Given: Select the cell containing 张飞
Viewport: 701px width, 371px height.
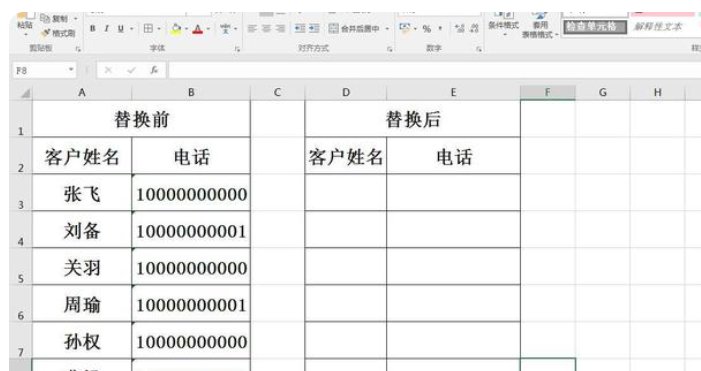Looking at the screenshot, I should (x=82, y=193).
